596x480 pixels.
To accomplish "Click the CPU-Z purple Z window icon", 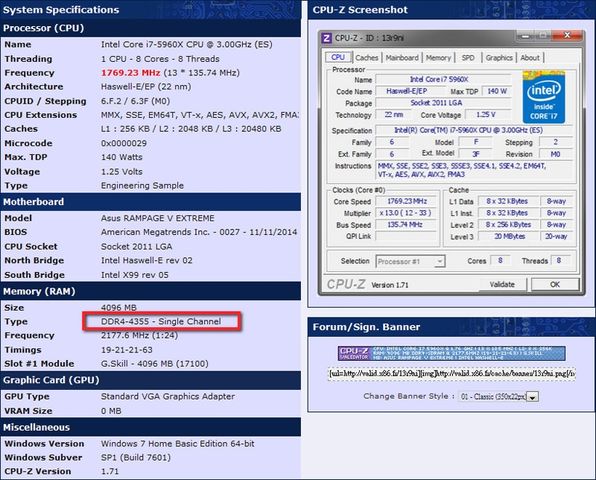I will point(326,38).
